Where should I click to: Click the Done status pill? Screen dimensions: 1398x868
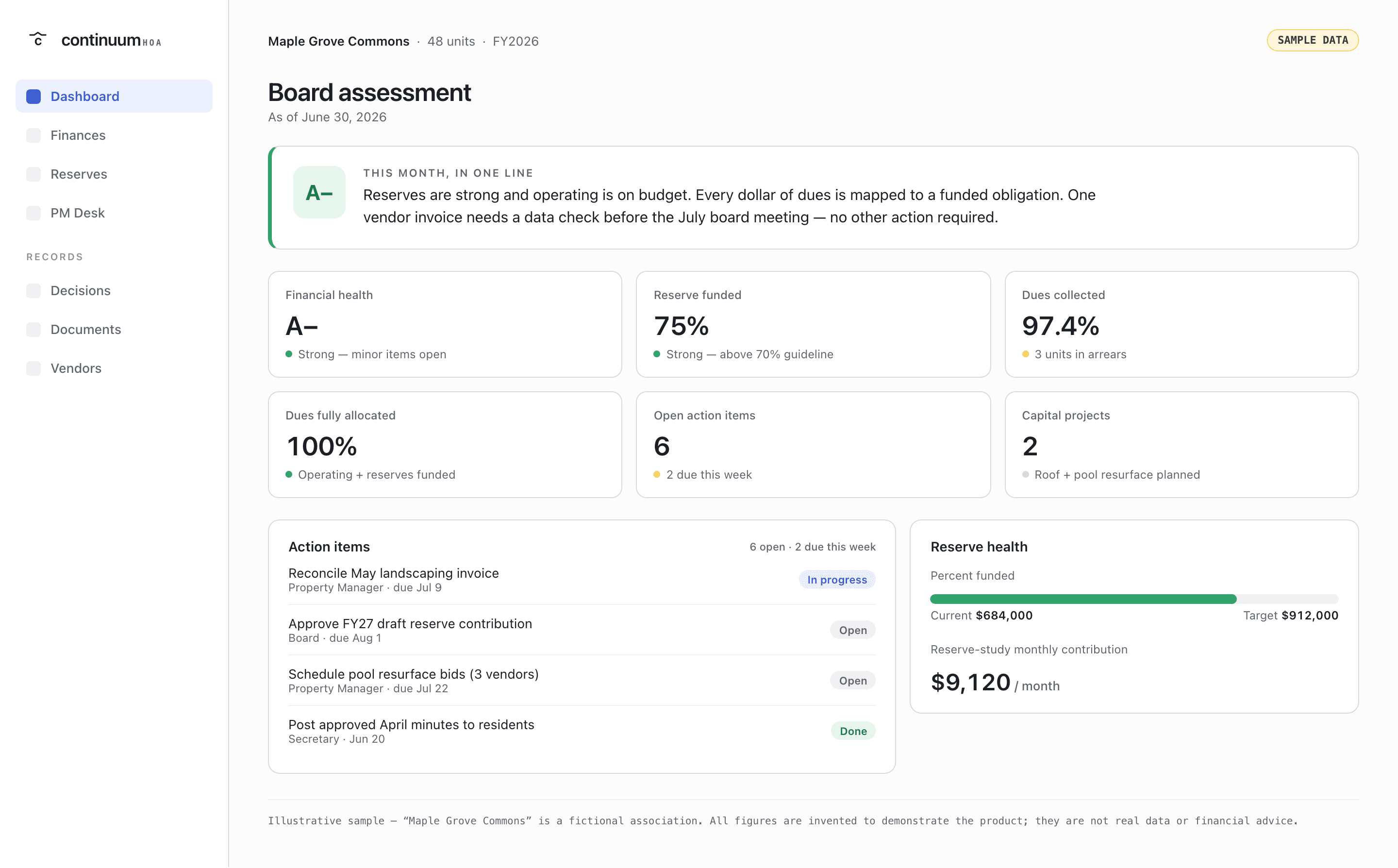(x=853, y=732)
